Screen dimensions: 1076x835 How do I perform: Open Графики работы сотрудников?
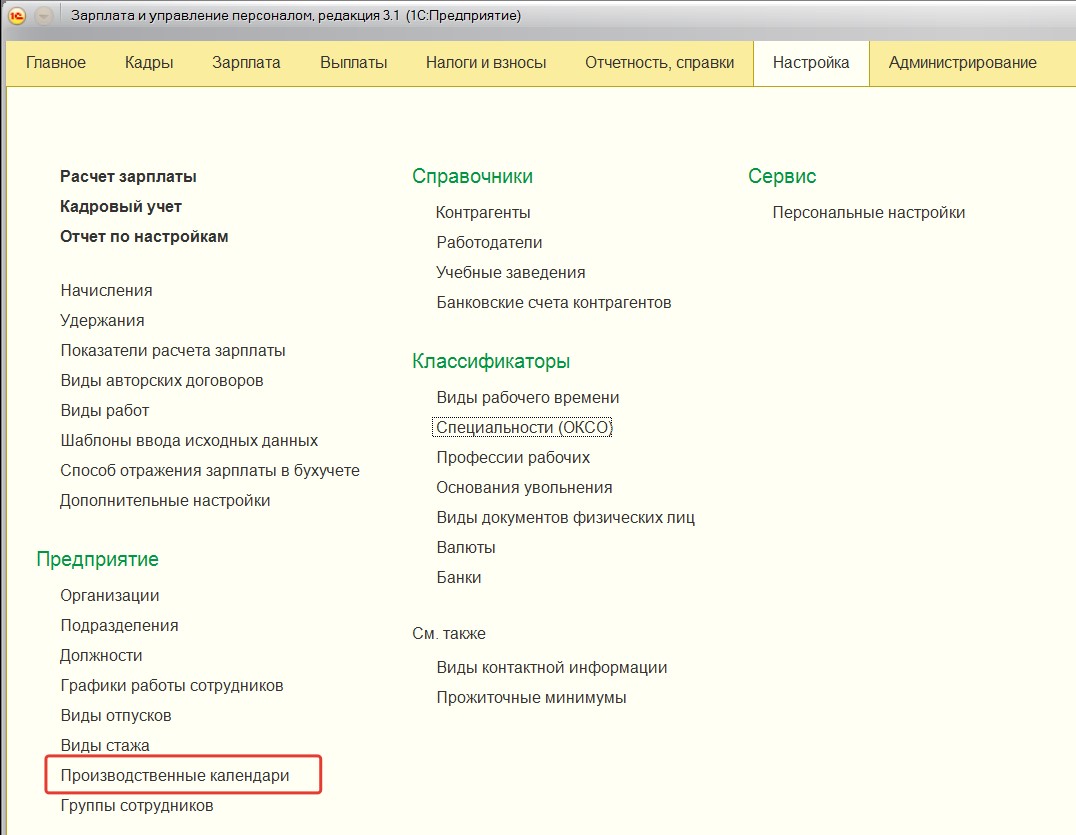[x=172, y=685]
